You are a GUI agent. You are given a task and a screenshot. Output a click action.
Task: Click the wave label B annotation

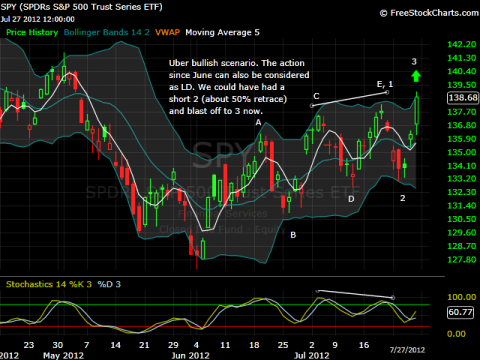(293, 235)
